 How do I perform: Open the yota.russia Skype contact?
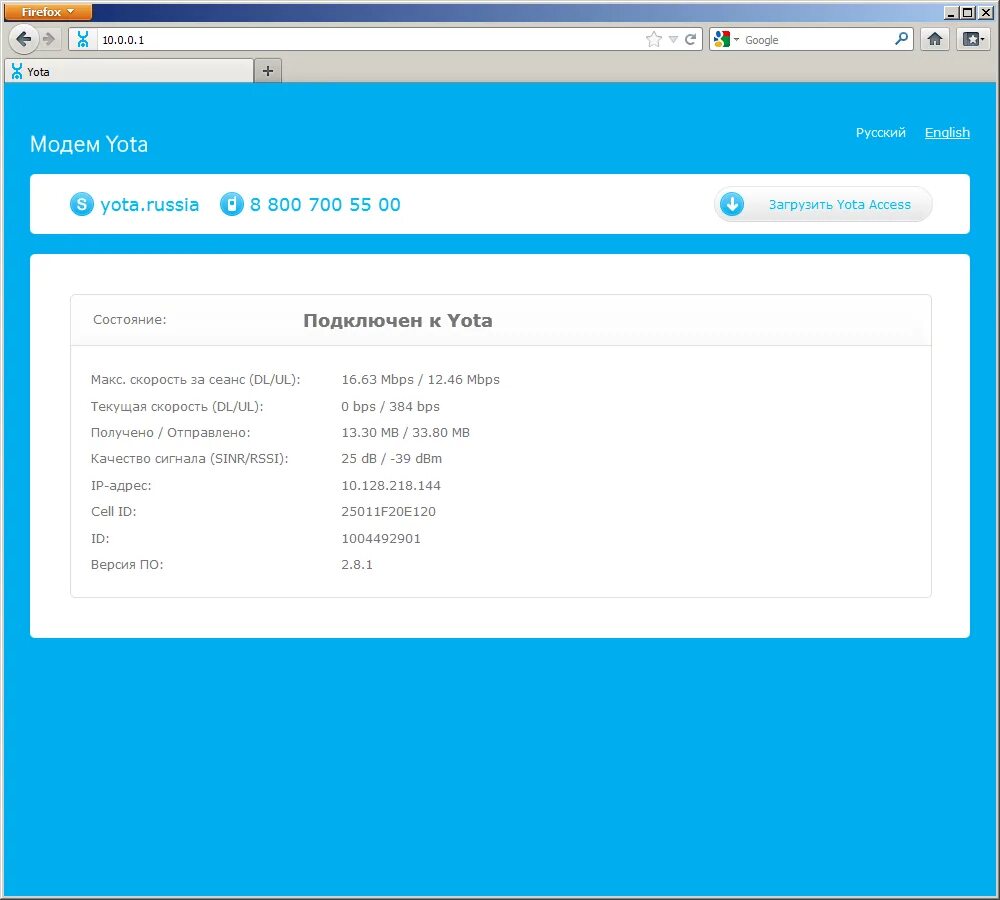(x=150, y=205)
